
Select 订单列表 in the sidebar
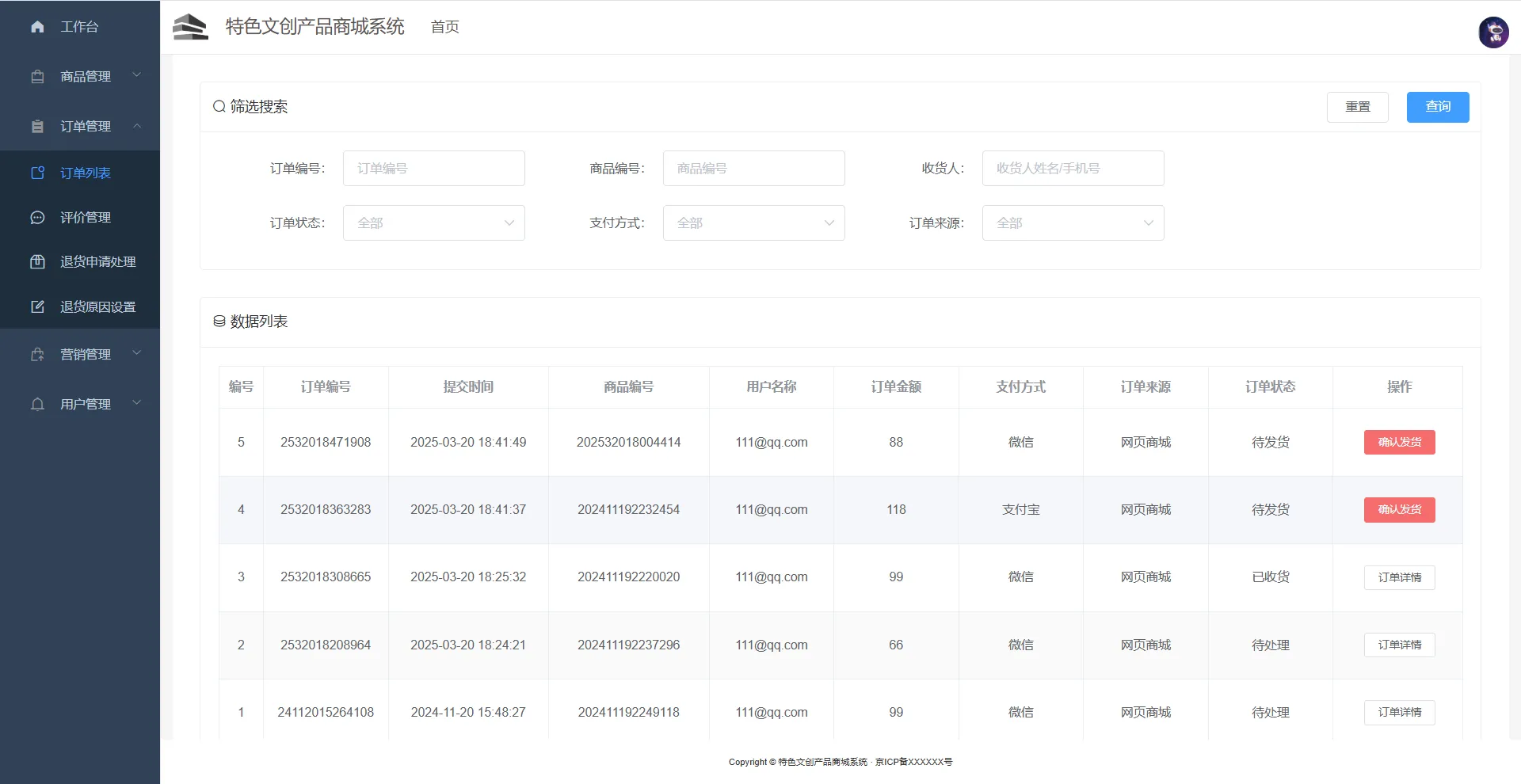point(86,173)
